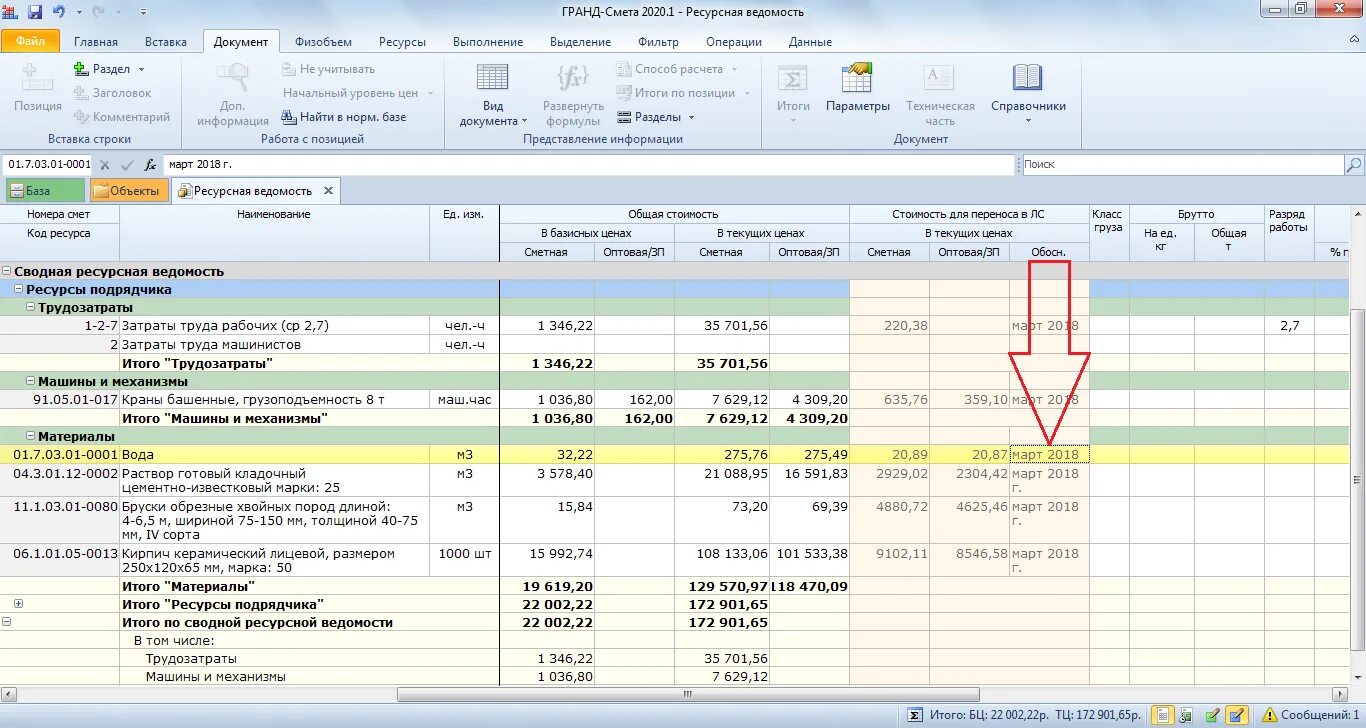
Task: Click the Поиск search field
Action: coord(1183,164)
